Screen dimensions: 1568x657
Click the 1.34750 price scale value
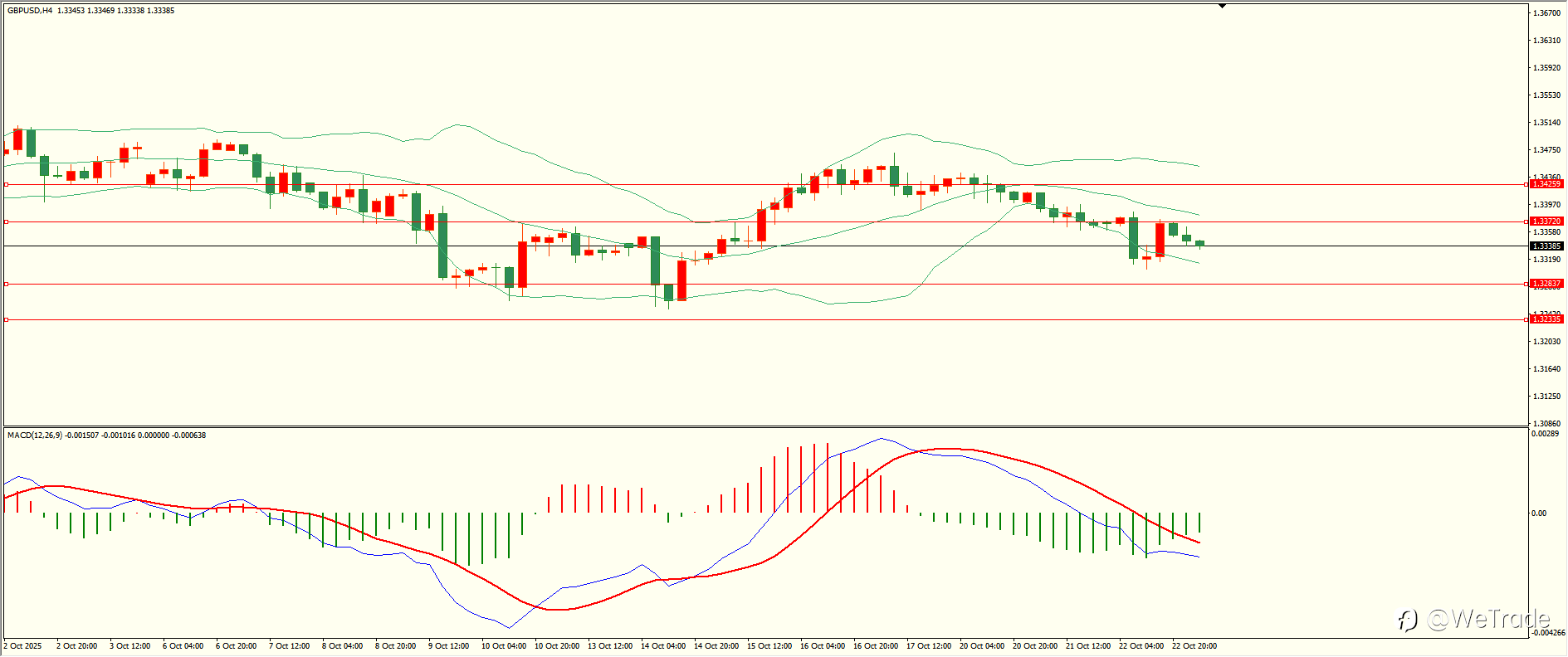1547,150
